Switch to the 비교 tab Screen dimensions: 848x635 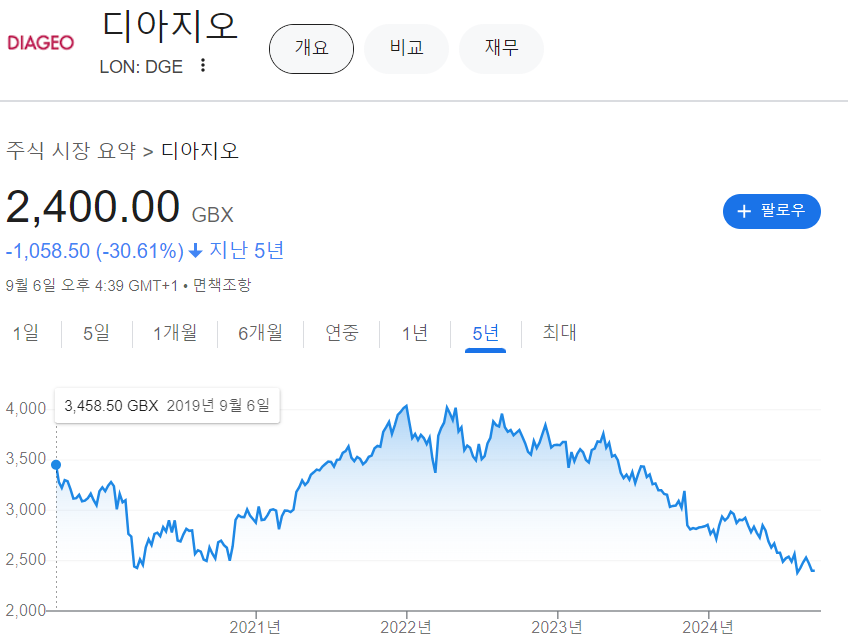pos(406,49)
